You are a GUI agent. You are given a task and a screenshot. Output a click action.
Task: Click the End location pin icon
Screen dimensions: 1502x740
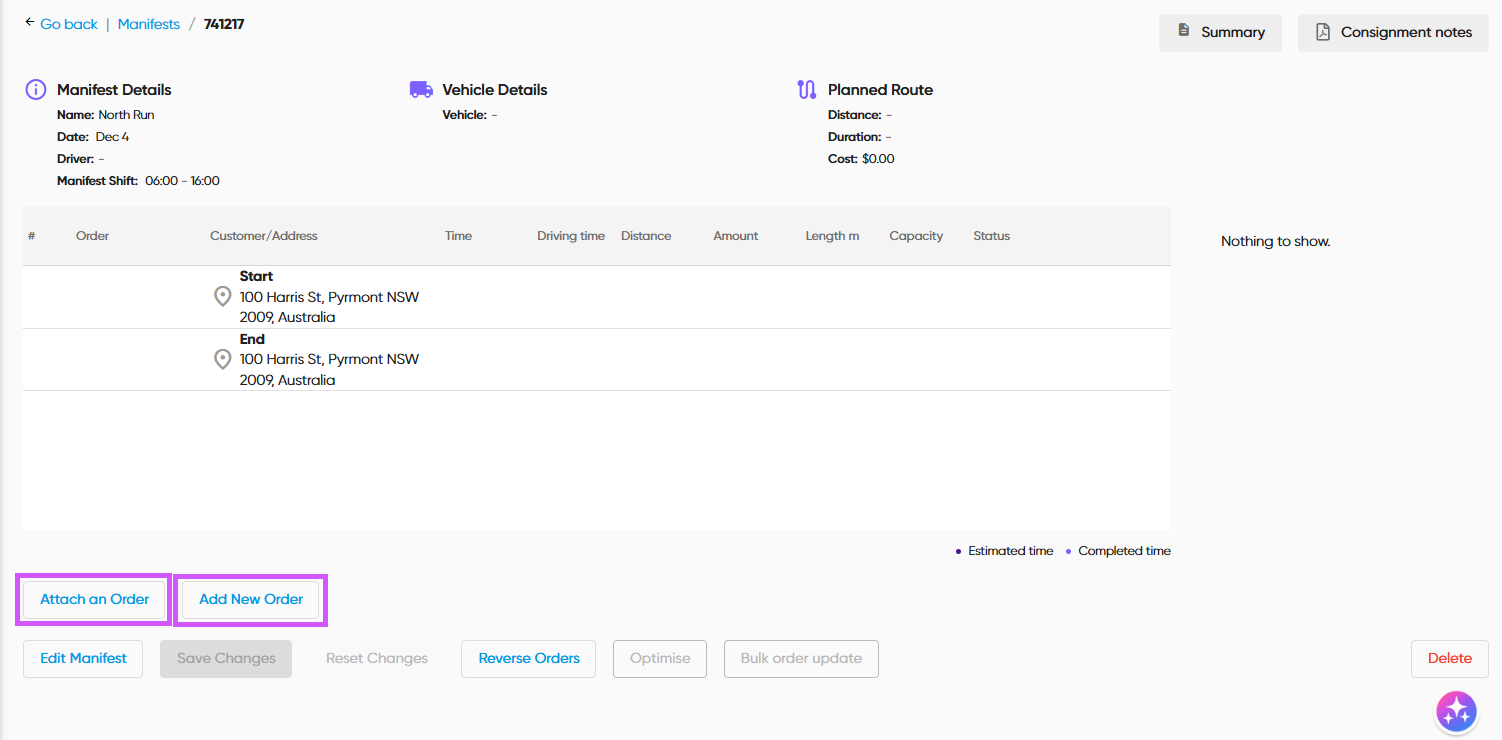[223, 360]
